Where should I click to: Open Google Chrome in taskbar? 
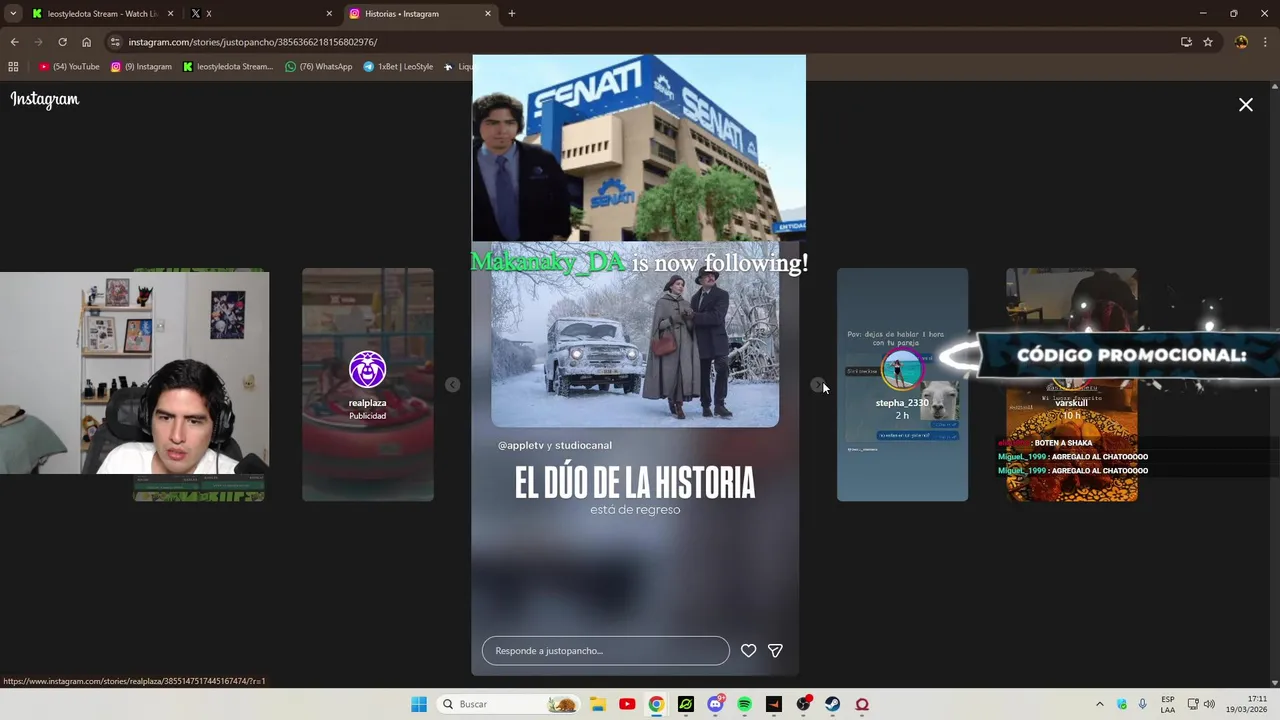(x=656, y=704)
